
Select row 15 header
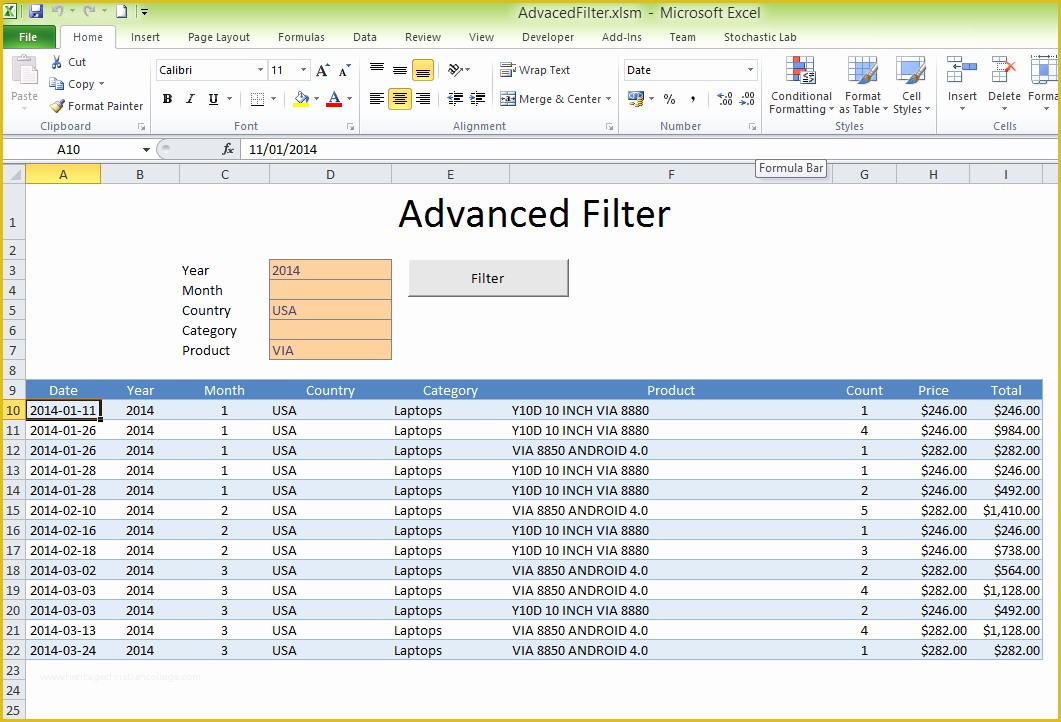click(x=14, y=510)
